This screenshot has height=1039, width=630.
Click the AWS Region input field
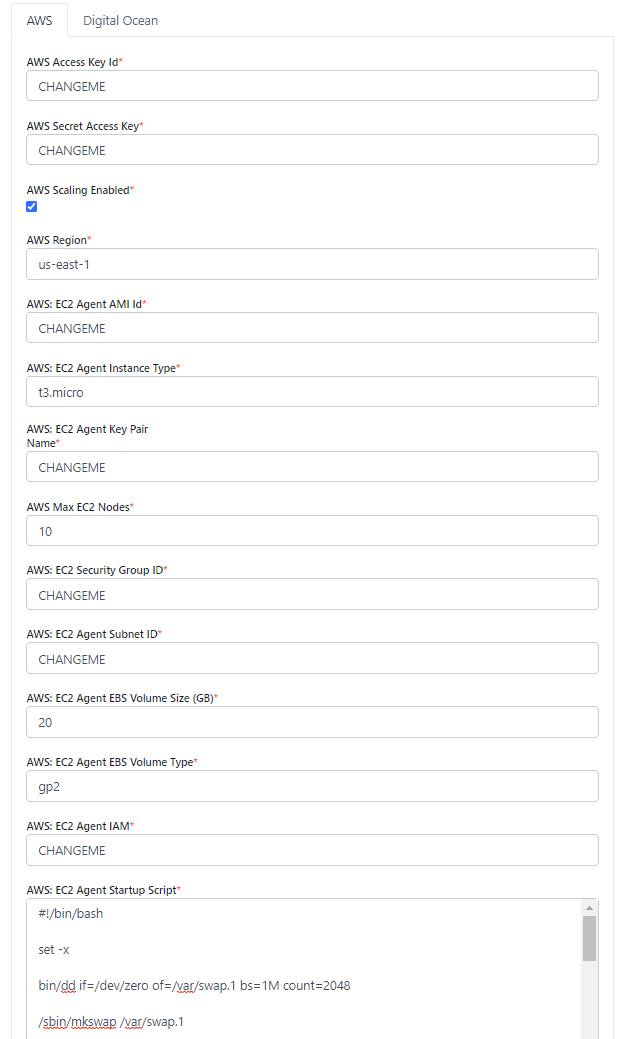[312, 264]
